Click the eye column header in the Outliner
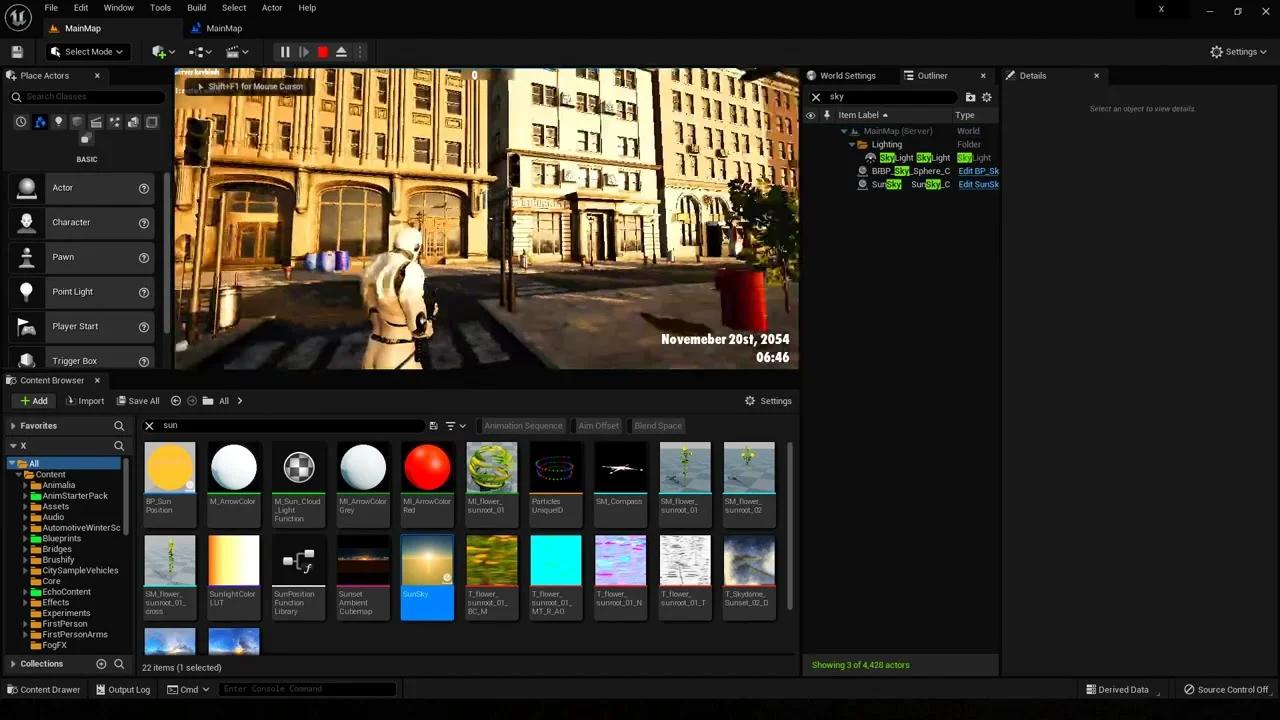 [x=811, y=115]
